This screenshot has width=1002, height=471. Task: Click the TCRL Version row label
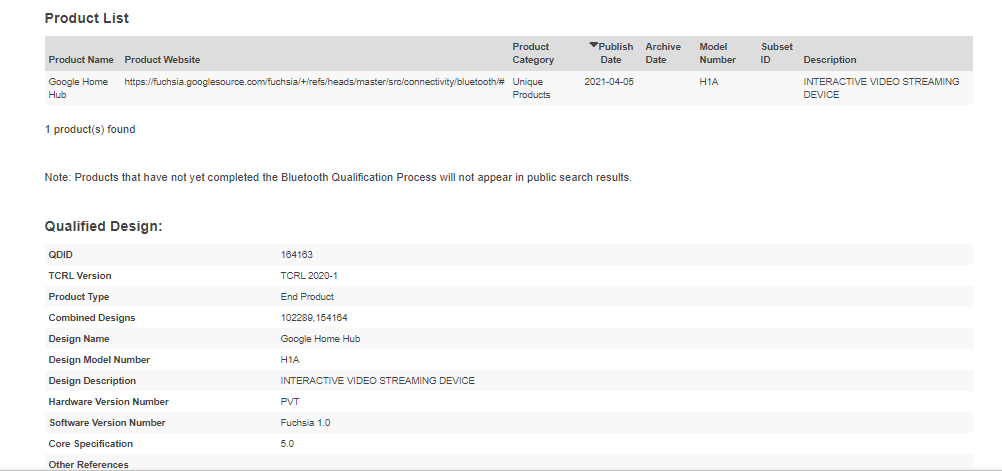[x=80, y=276]
